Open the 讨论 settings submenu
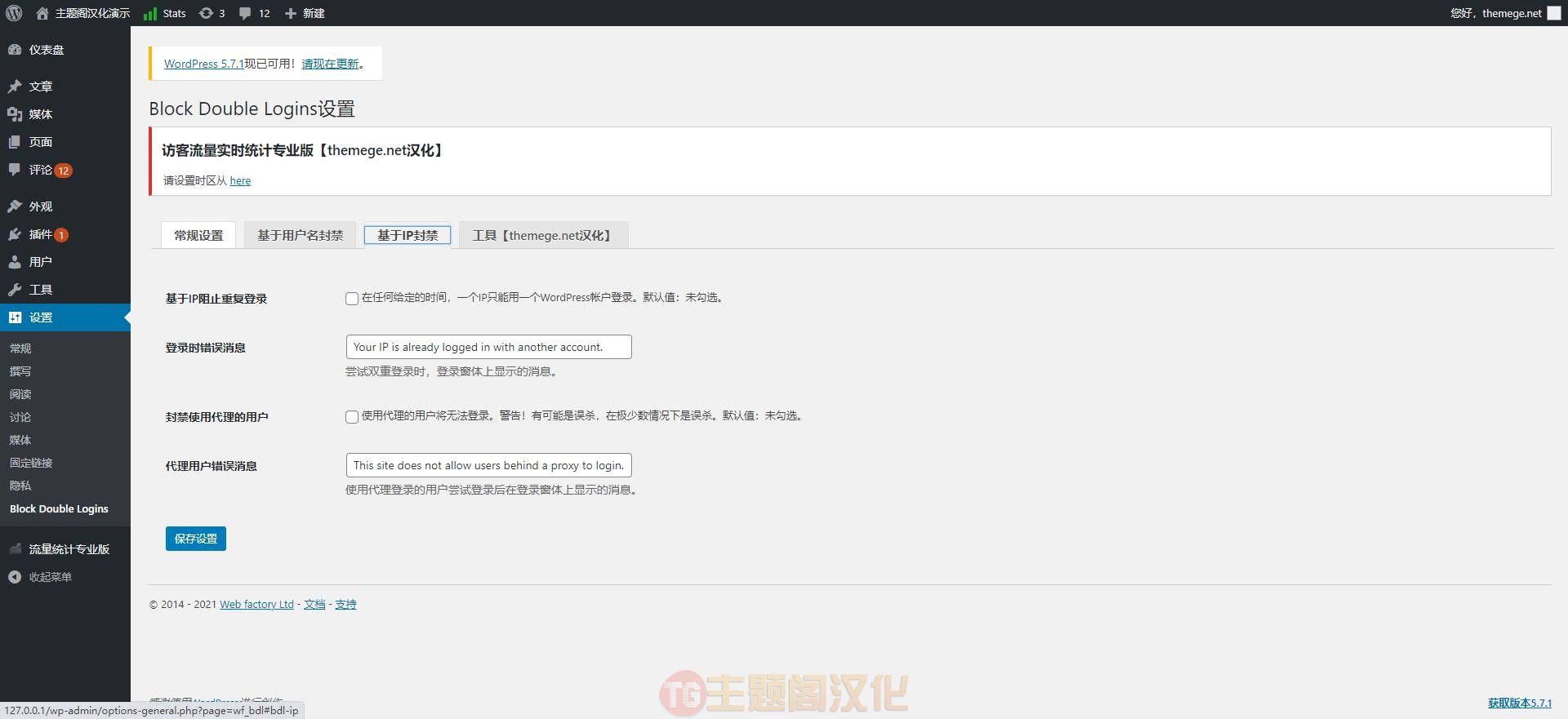Screen dimensions: 1568x719 click(x=20, y=417)
